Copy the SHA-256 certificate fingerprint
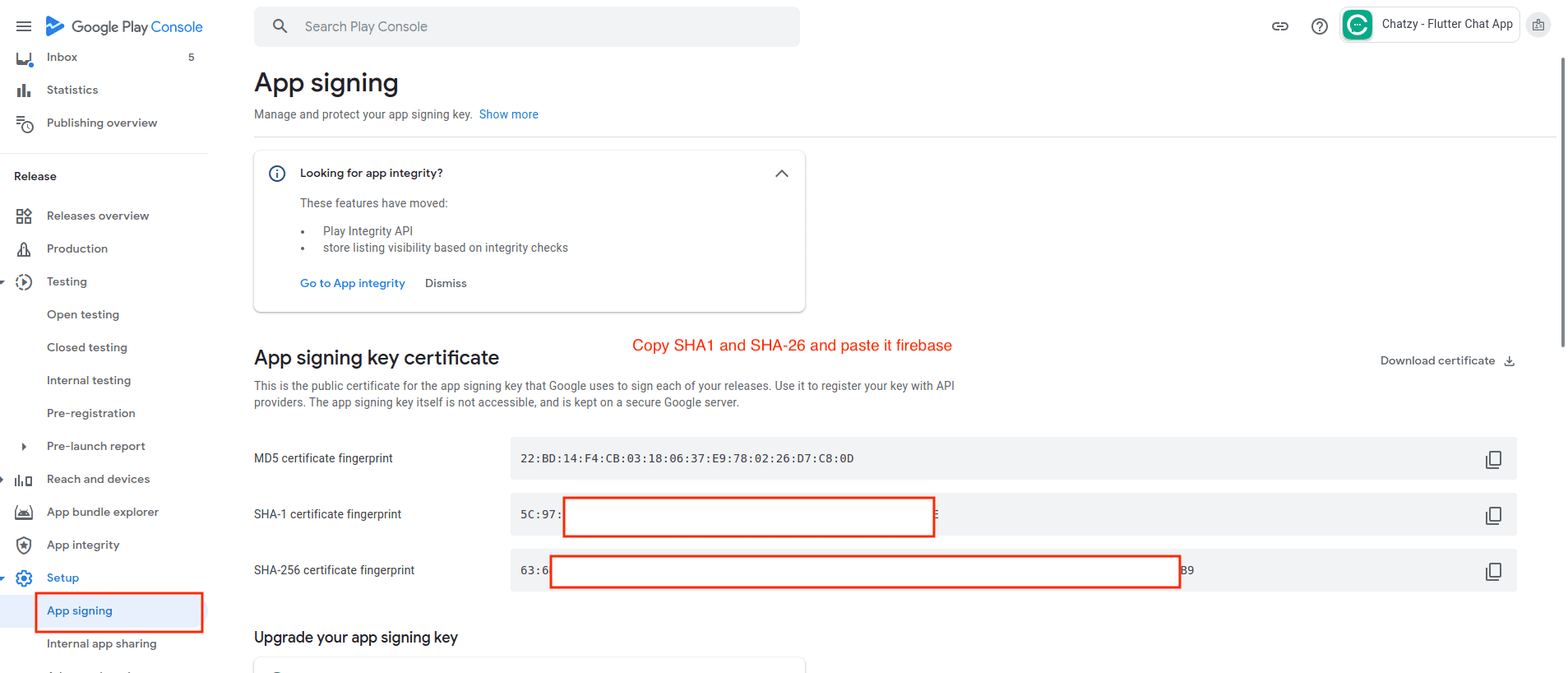The image size is (1568, 673). [x=1493, y=571]
